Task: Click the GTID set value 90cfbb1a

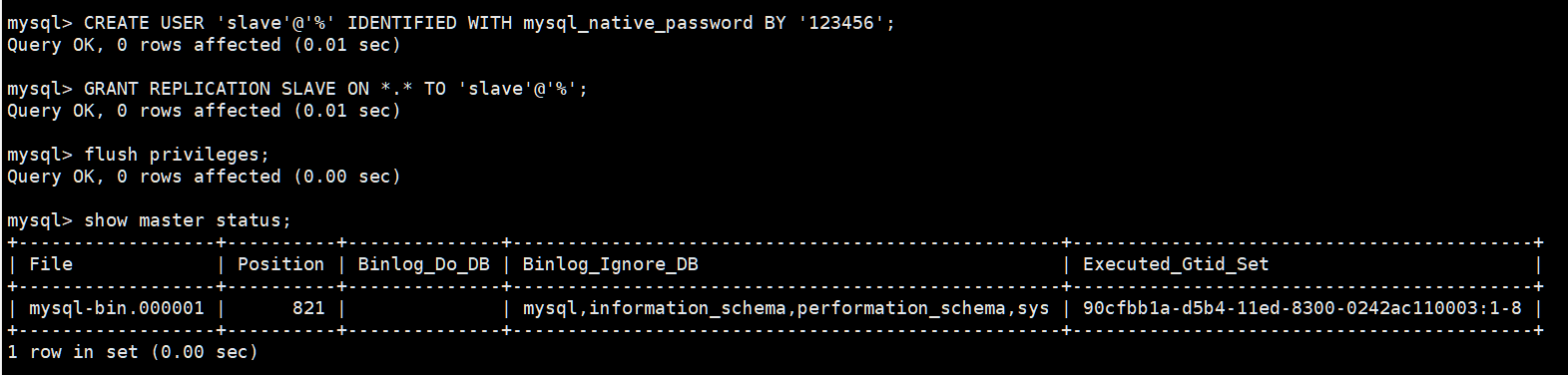Action: [x=1303, y=308]
